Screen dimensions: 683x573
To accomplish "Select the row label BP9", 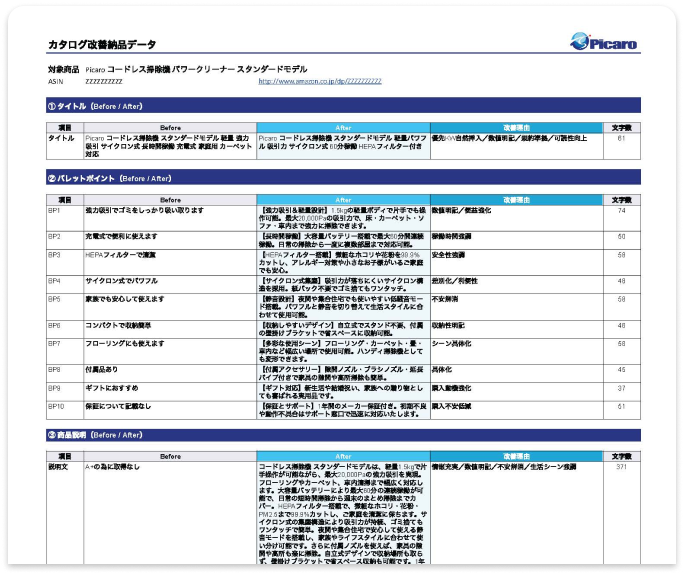I will point(65,392).
